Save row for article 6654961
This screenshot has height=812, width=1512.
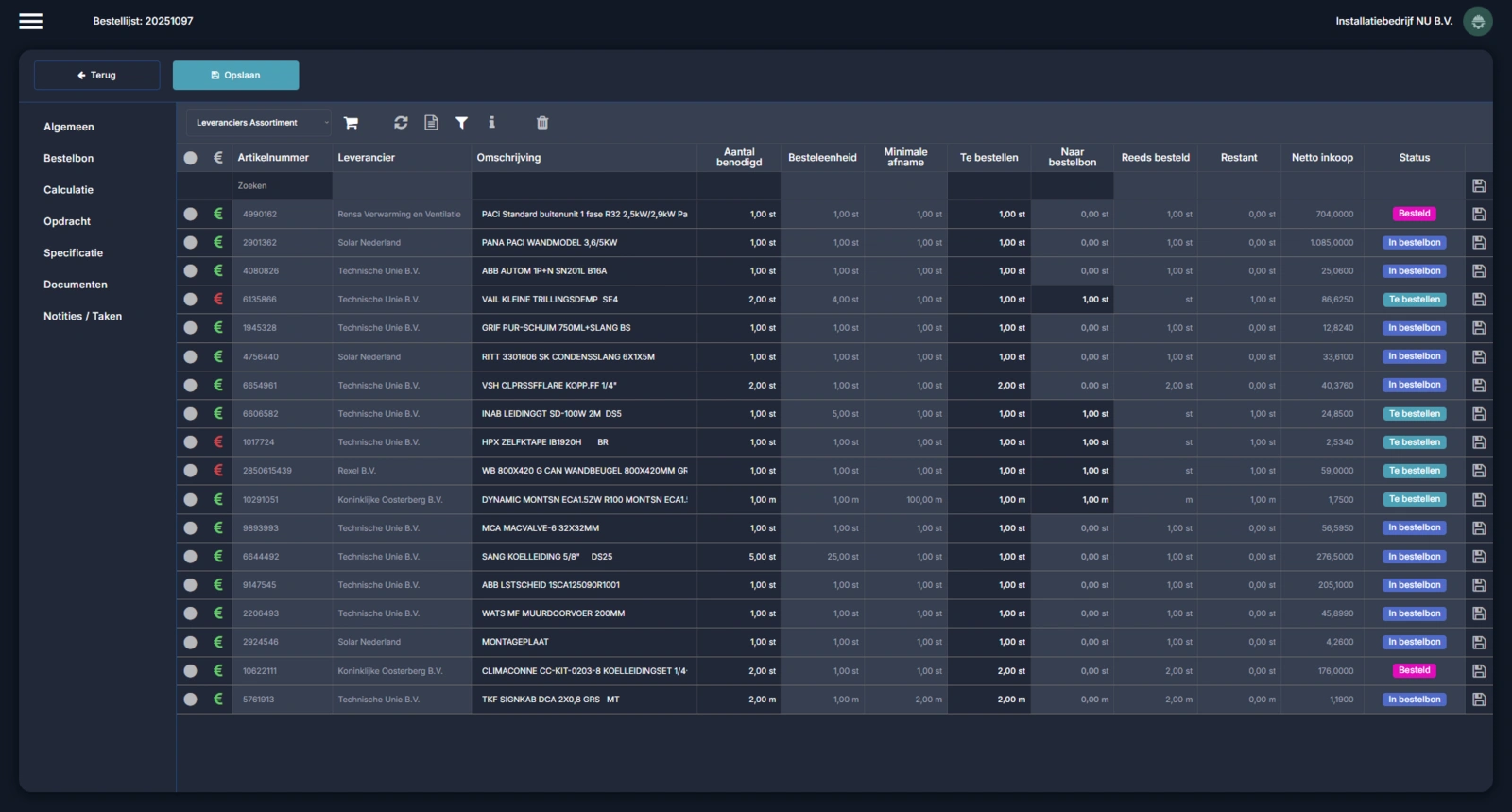click(x=1479, y=386)
